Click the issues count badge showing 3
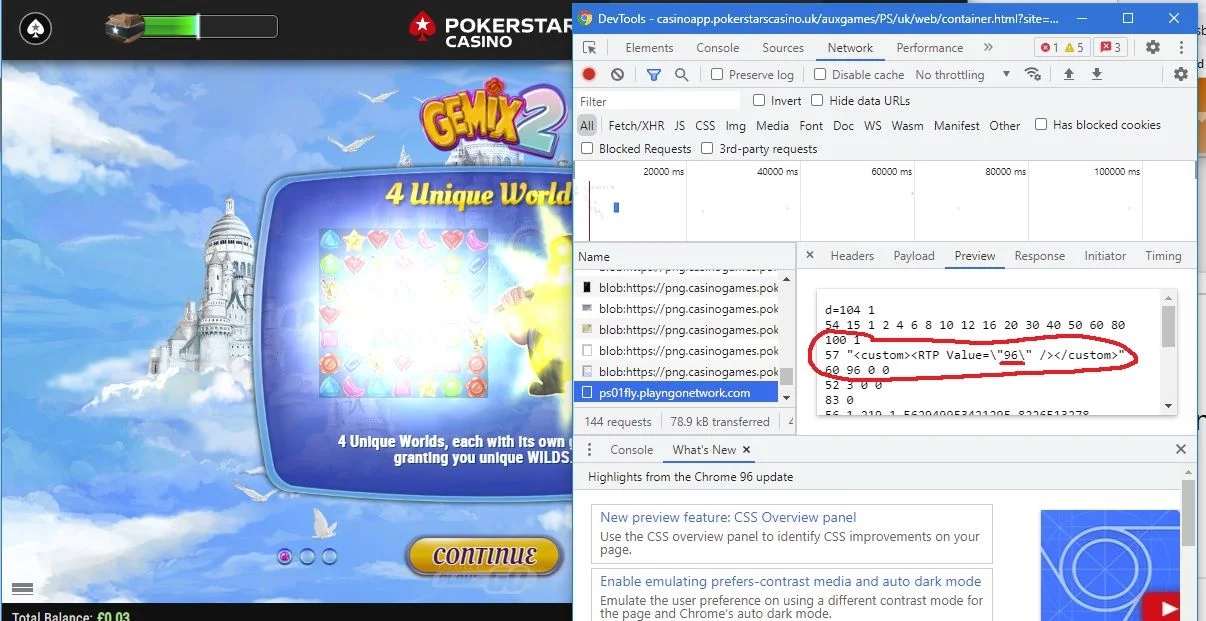1206x621 pixels. [x=1109, y=47]
